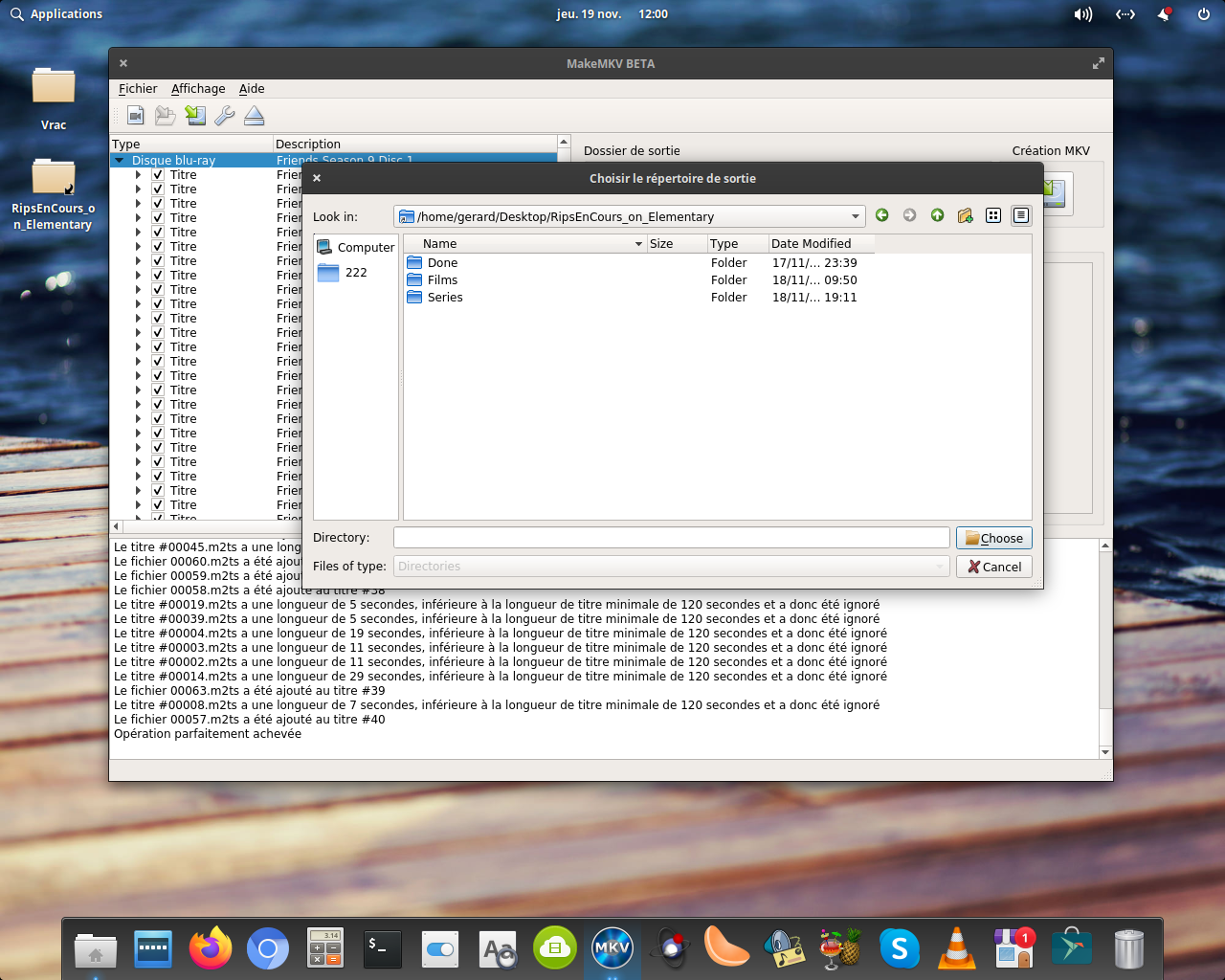Open the font viewer in the dock
This screenshot has width=1225, height=980.
click(x=498, y=949)
